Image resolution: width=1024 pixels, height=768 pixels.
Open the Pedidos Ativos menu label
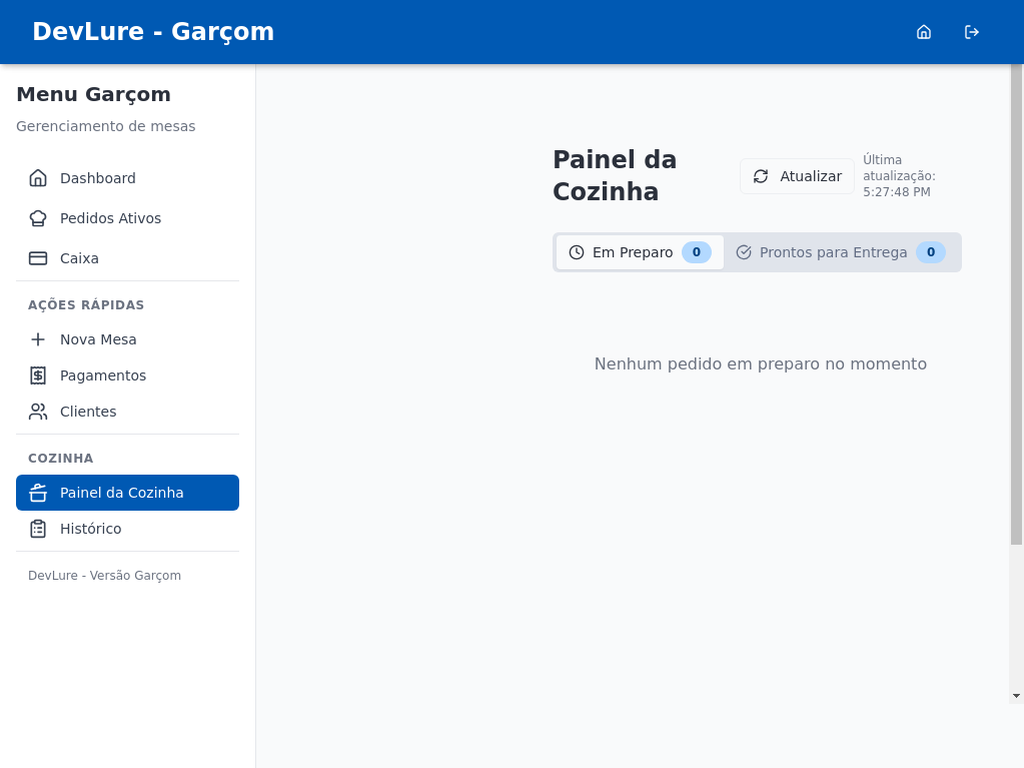click(110, 218)
